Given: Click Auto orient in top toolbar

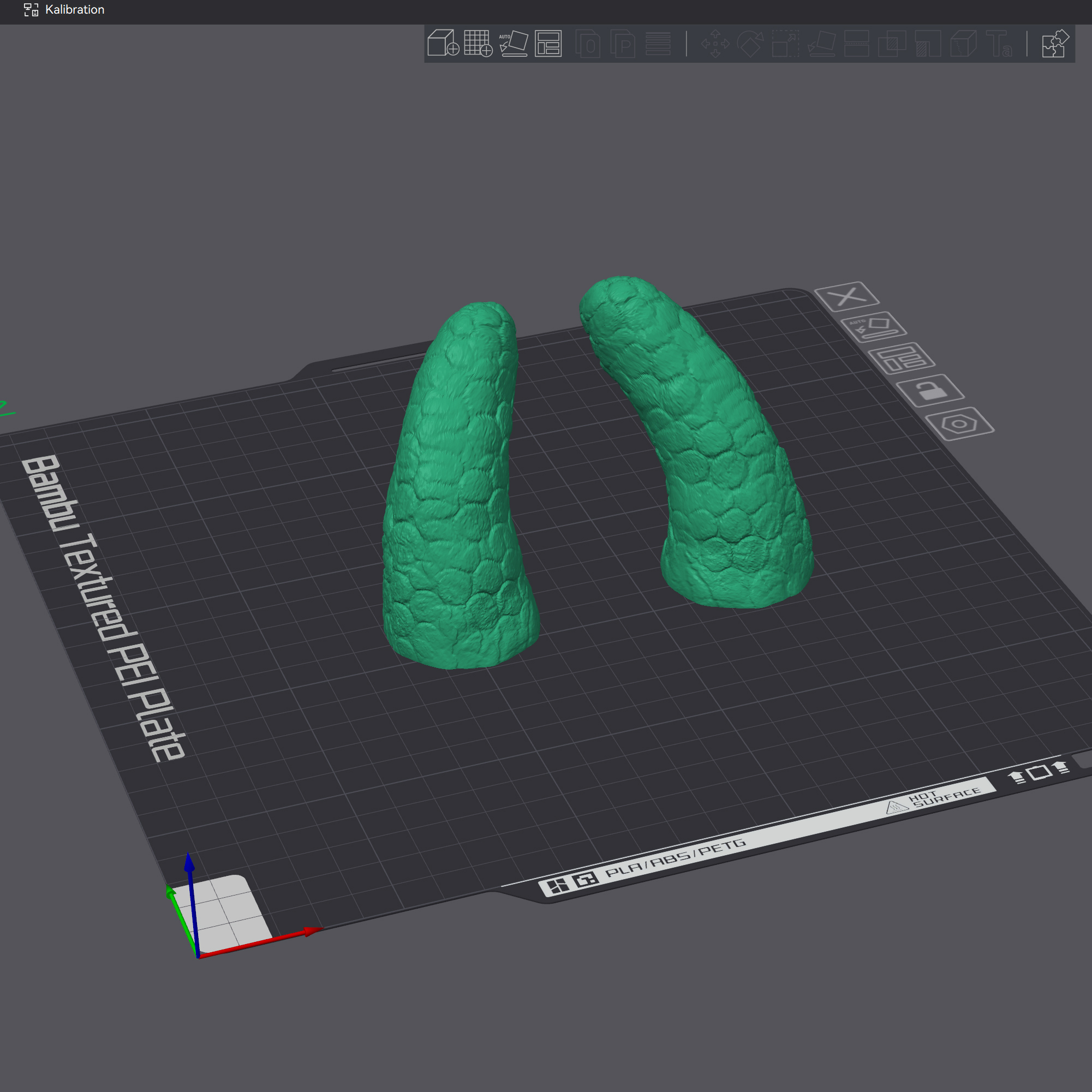Looking at the screenshot, I should pyautogui.click(x=513, y=43).
